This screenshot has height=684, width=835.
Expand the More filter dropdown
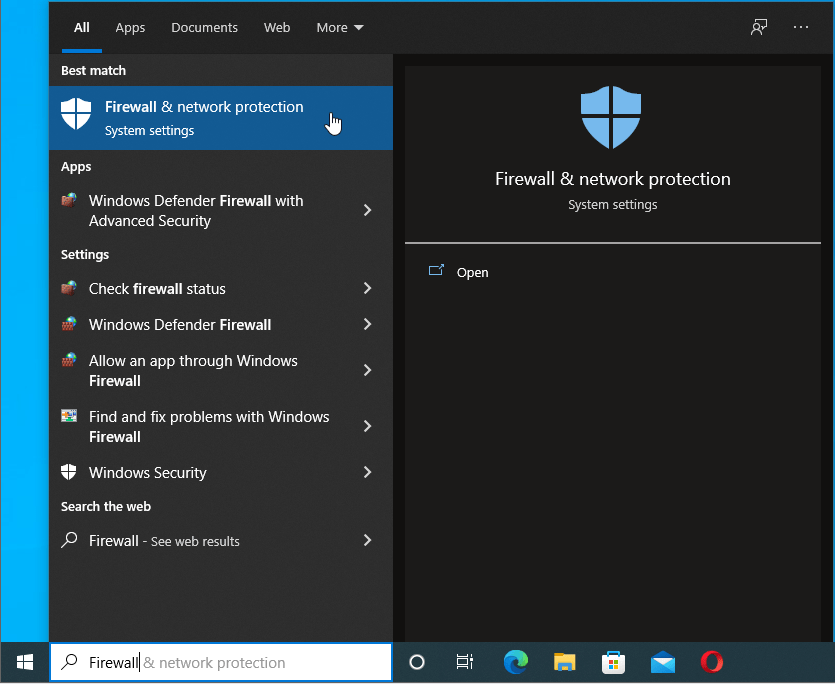click(340, 27)
